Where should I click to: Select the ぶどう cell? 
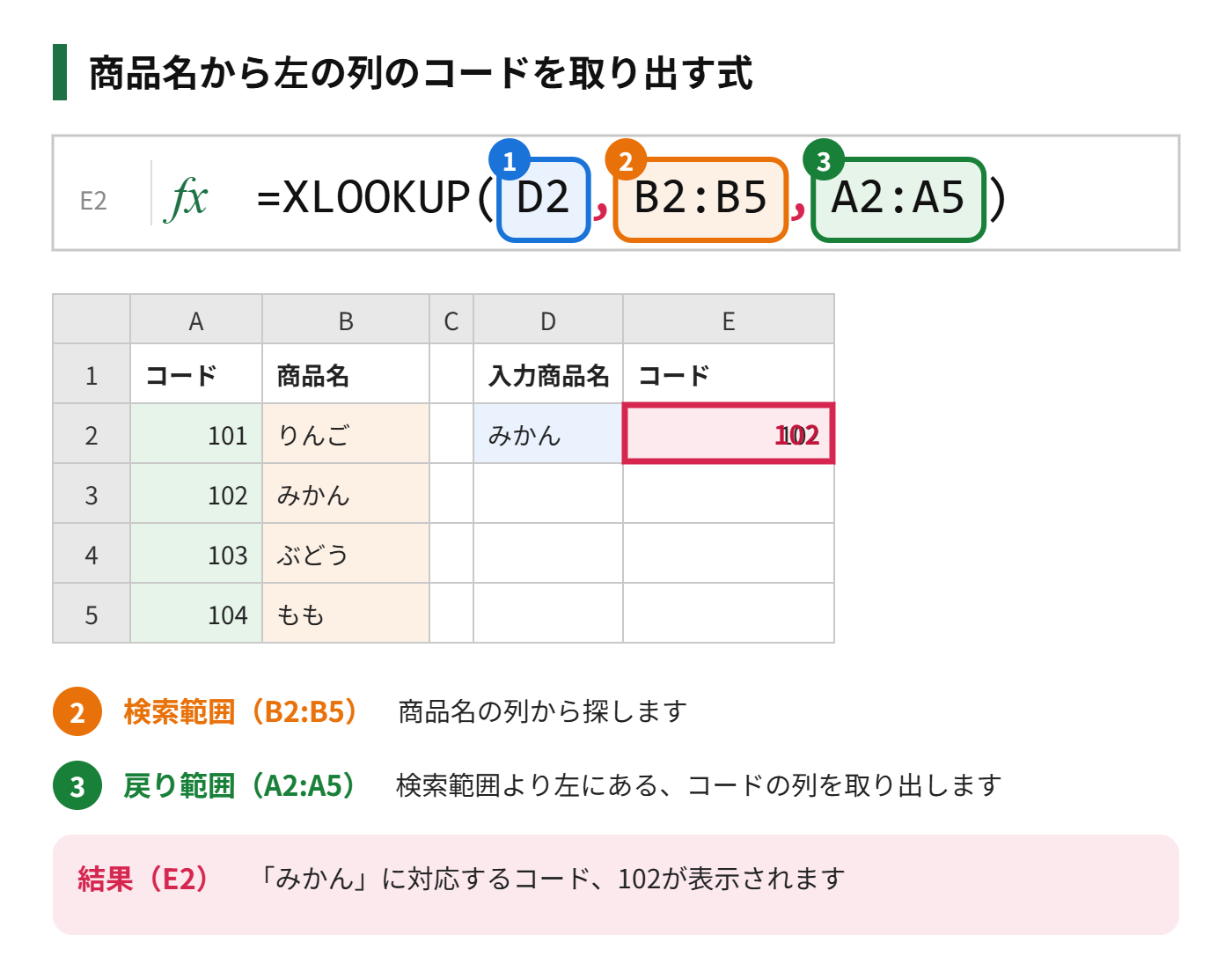(x=346, y=554)
